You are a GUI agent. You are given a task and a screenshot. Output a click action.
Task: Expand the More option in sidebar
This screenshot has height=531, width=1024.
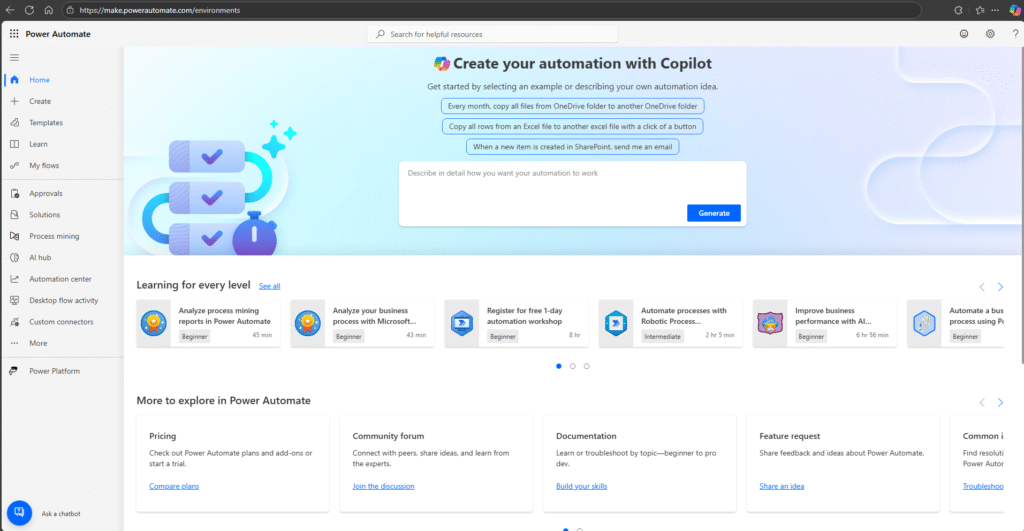pyautogui.click(x=38, y=343)
